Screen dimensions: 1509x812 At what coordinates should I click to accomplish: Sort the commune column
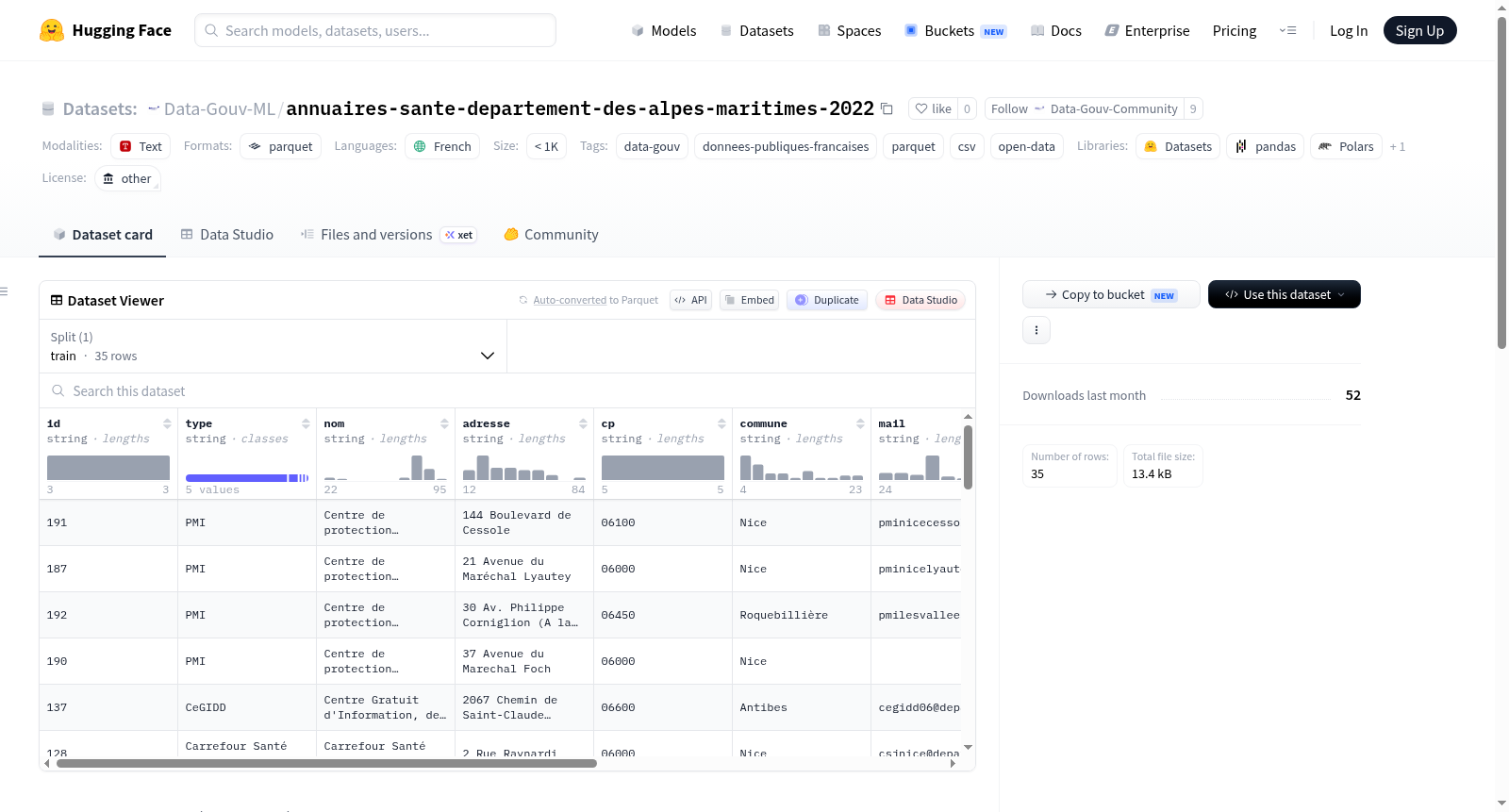coord(860,423)
